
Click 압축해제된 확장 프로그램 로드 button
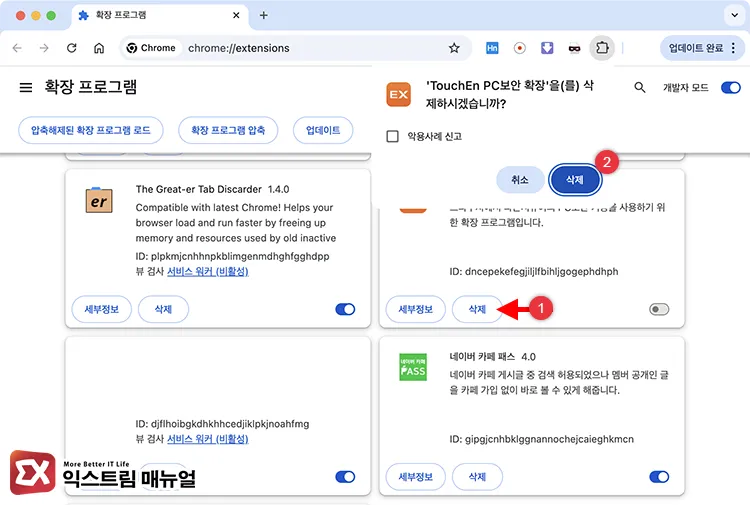click(x=91, y=130)
